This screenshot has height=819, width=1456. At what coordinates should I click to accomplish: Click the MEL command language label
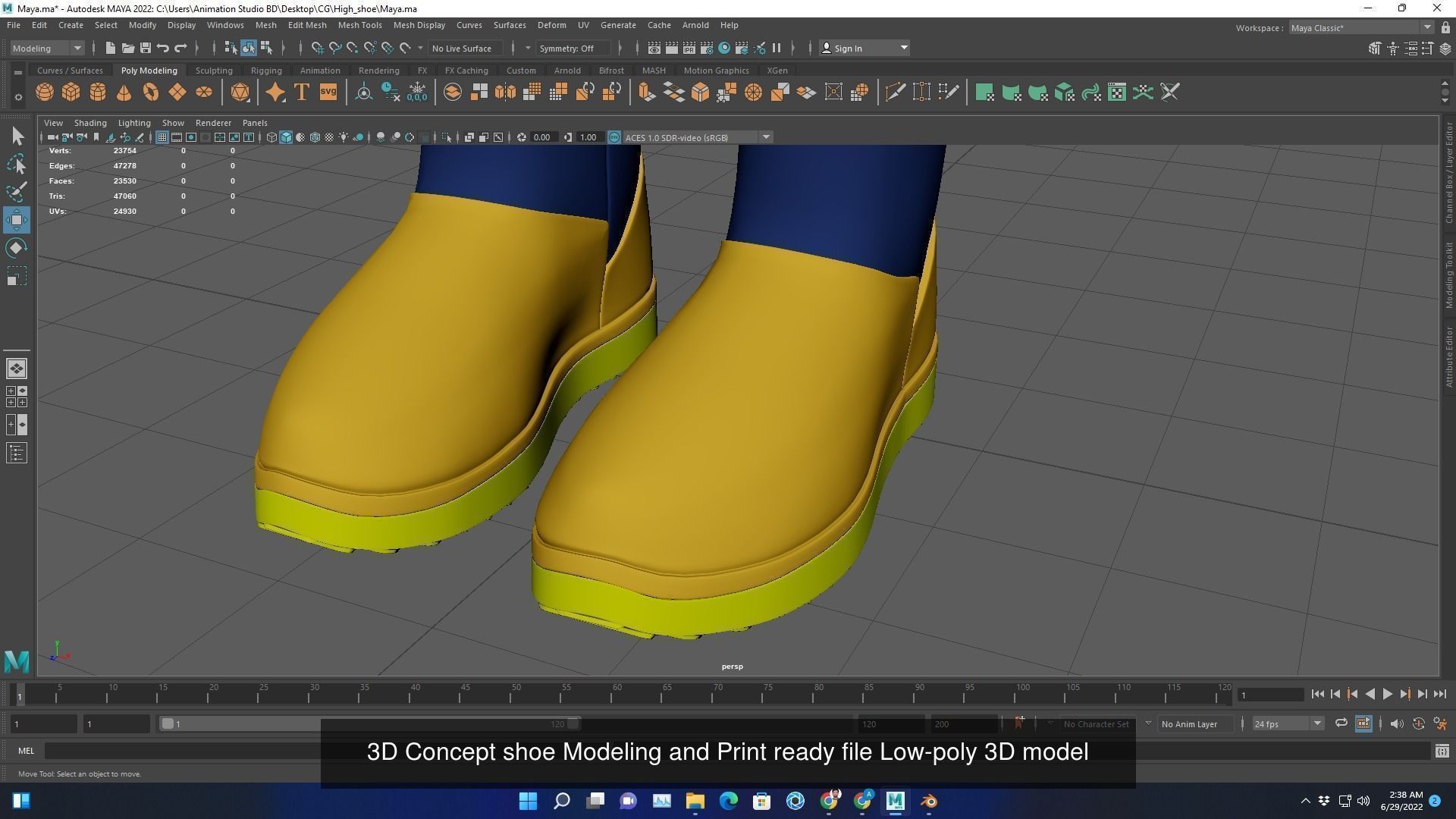click(26, 751)
